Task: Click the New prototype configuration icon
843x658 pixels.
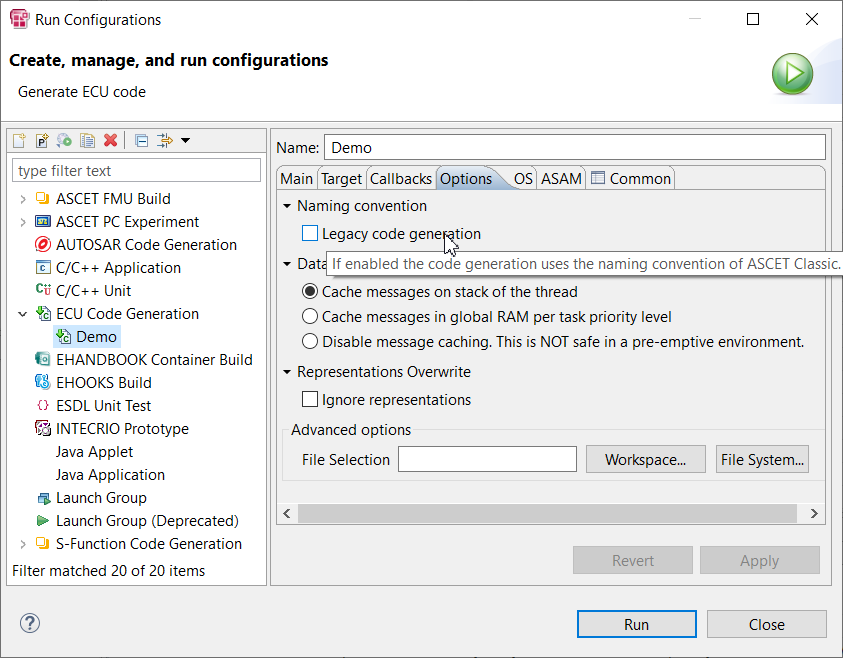Action: coord(42,141)
